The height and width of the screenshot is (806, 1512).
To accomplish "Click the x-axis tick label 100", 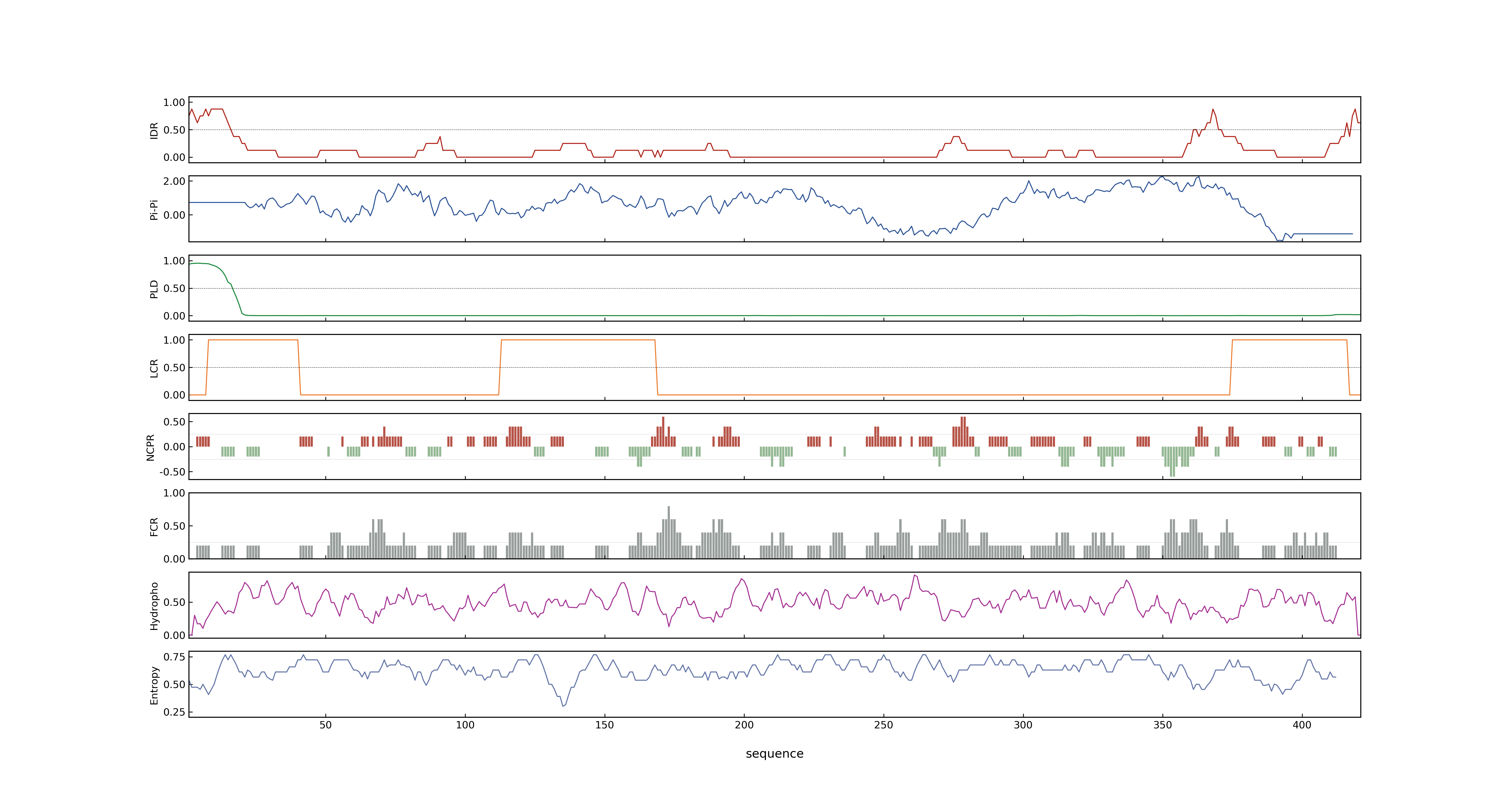I will pos(465,725).
